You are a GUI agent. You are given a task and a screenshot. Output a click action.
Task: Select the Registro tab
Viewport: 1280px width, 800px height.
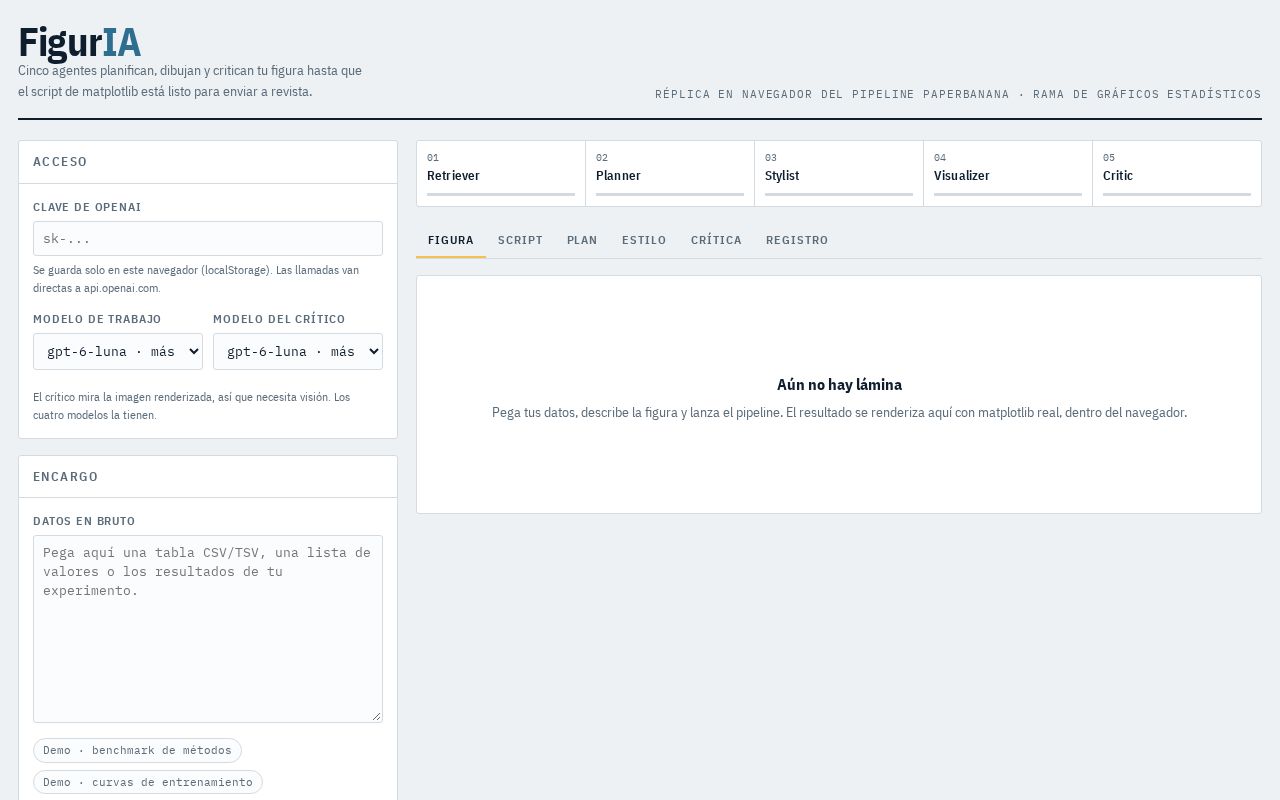point(797,240)
